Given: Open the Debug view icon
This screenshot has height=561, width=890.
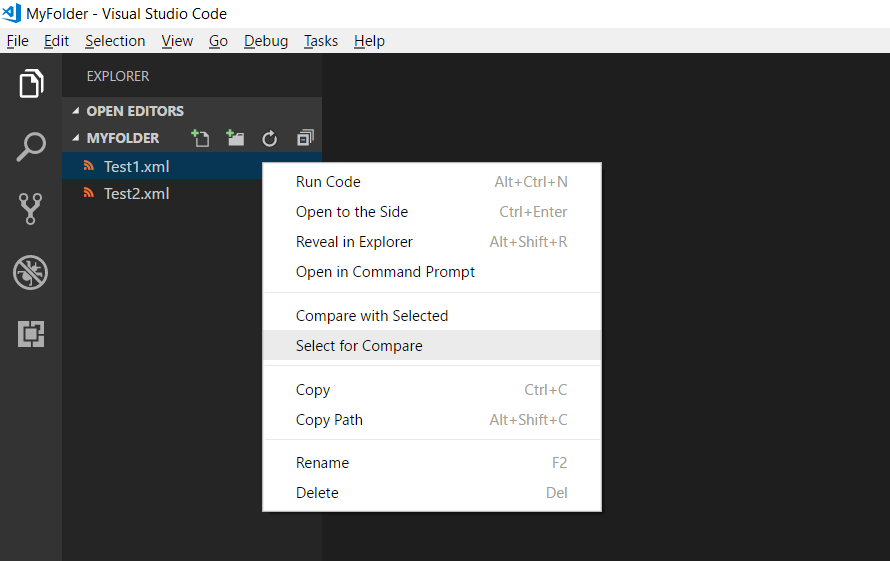Looking at the screenshot, I should tap(31, 272).
